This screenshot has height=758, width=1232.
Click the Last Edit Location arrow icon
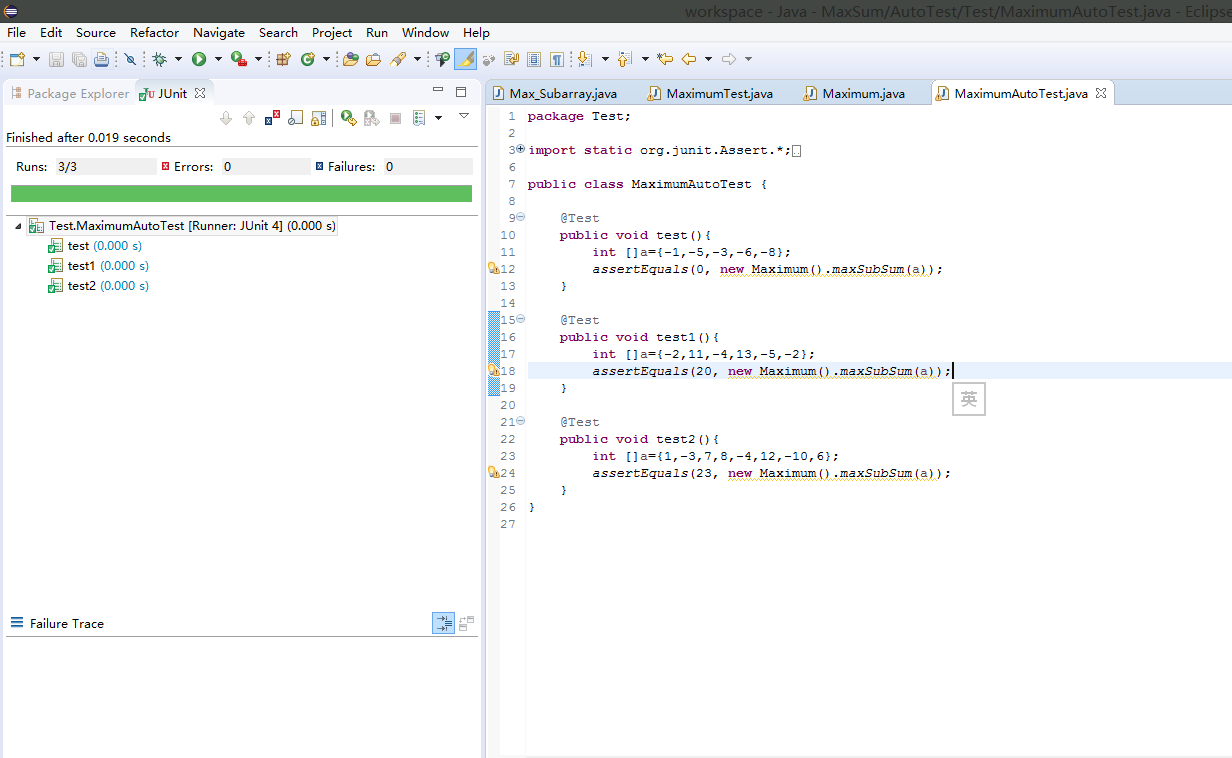pos(665,60)
